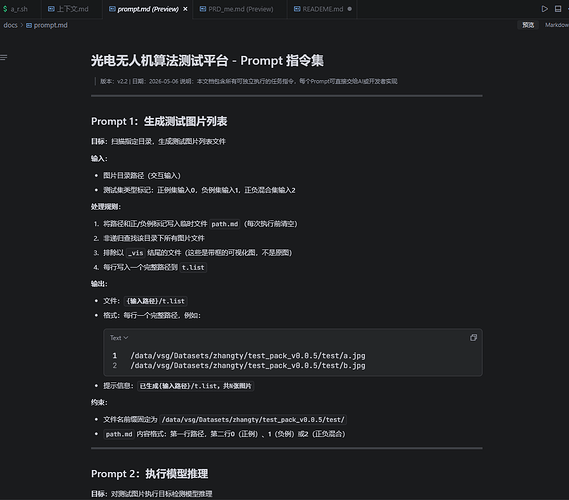Click the unsaved dot on READEME.md tab
Screen dimensions: 569x500
[349, 9]
